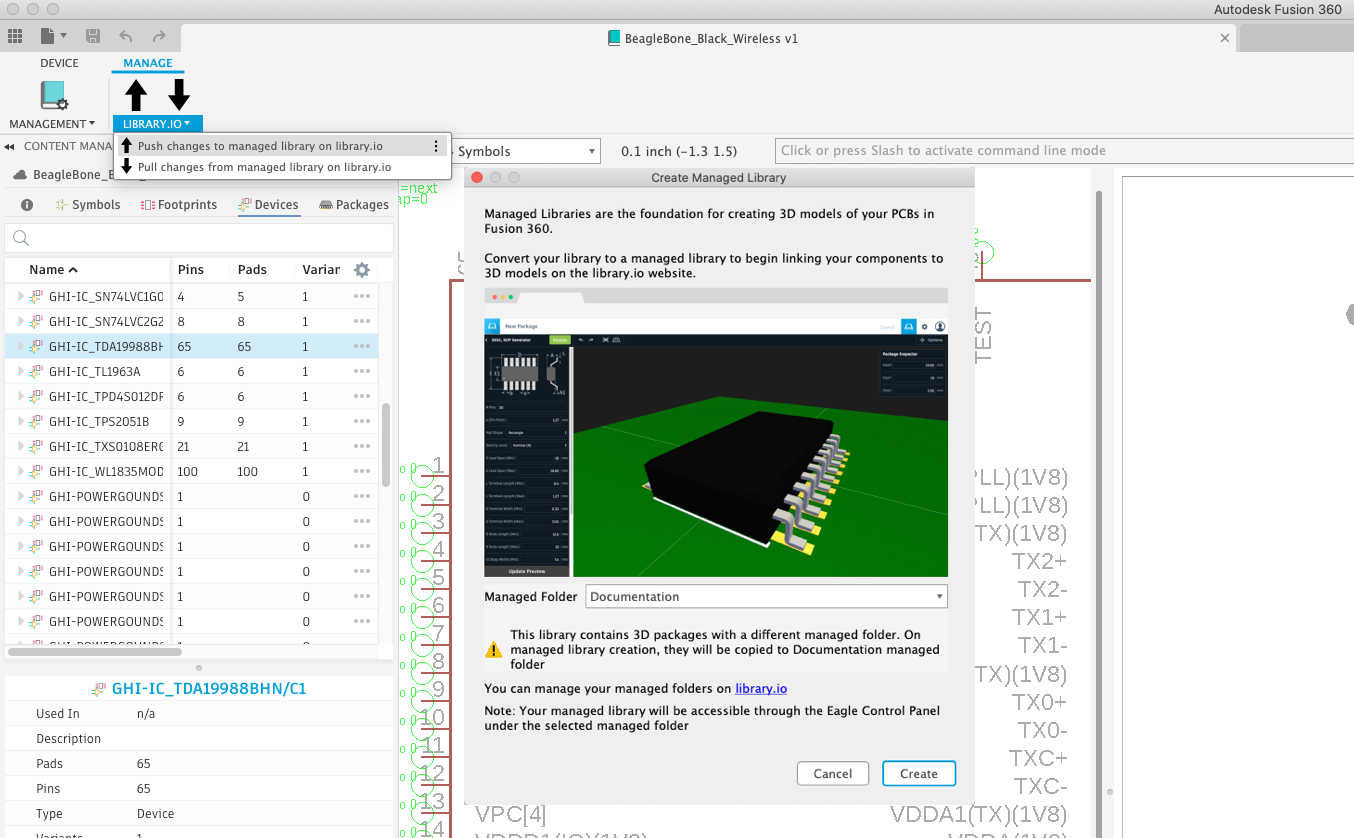Click the warning triangle icon in dialog
The height and width of the screenshot is (838, 1354).
pyautogui.click(x=493, y=649)
